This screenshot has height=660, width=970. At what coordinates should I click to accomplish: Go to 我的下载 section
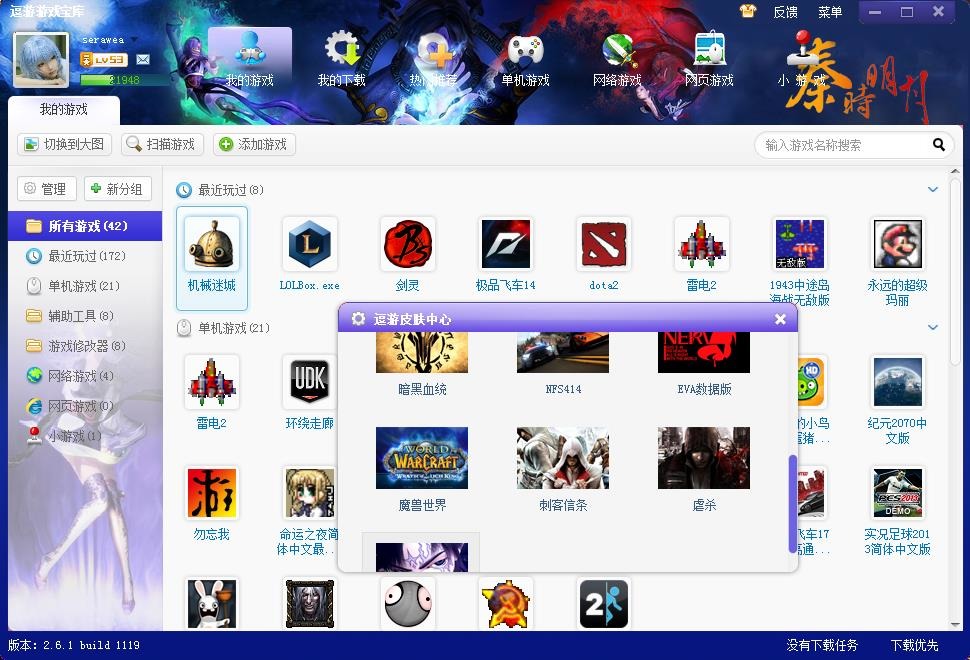click(x=341, y=59)
